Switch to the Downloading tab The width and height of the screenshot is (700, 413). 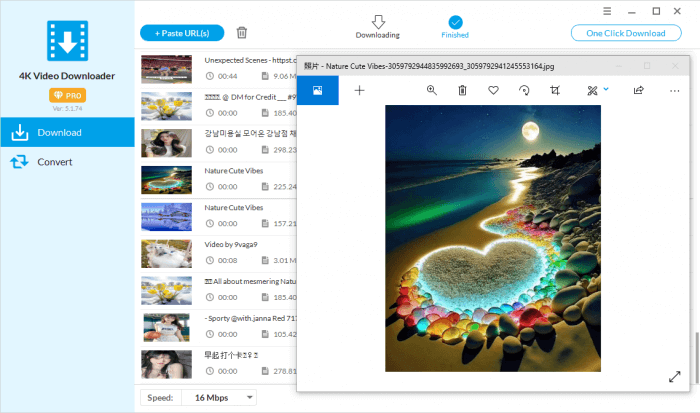pyautogui.click(x=377, y=27)
